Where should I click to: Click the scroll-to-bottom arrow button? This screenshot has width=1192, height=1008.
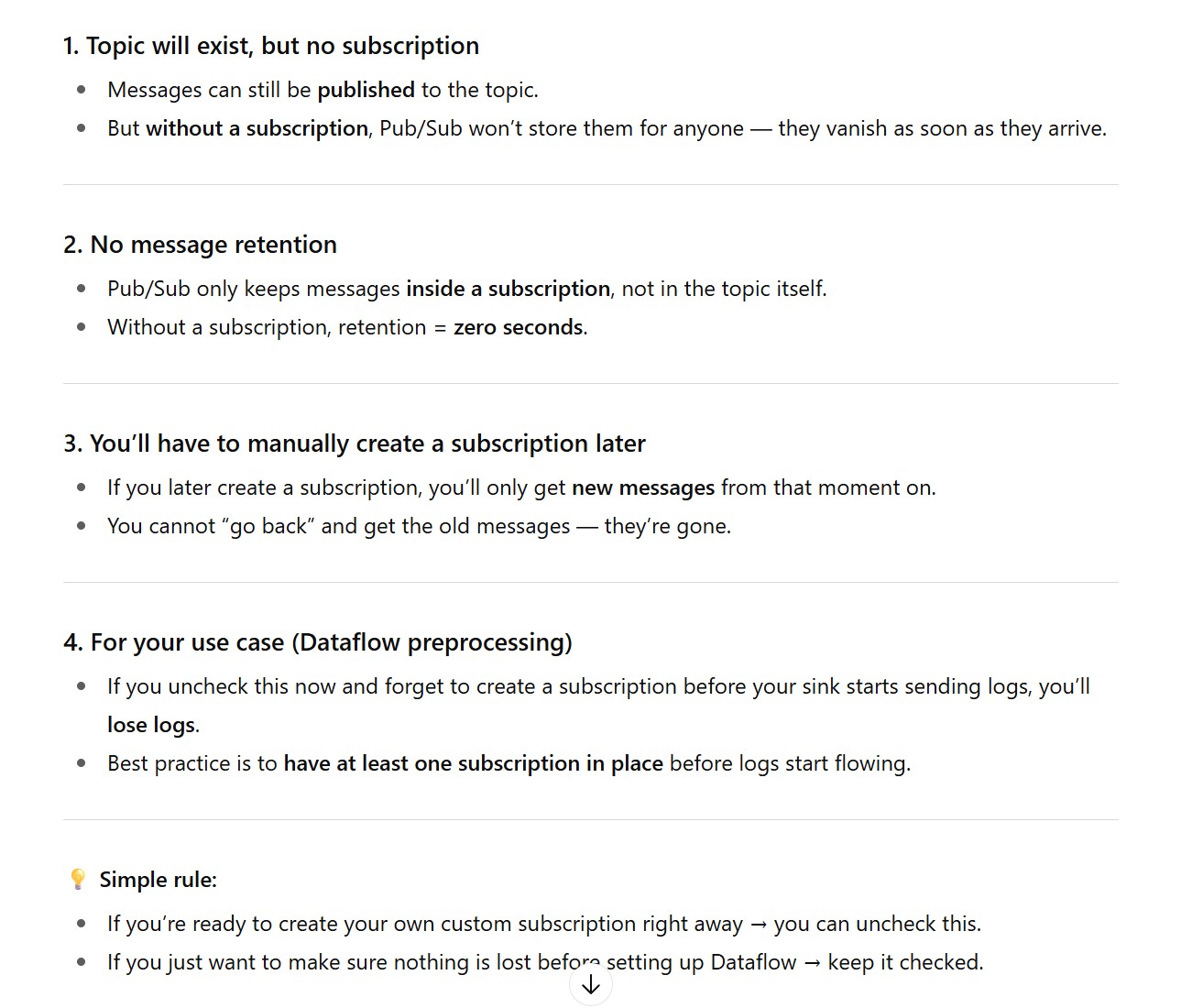[591, 985]
